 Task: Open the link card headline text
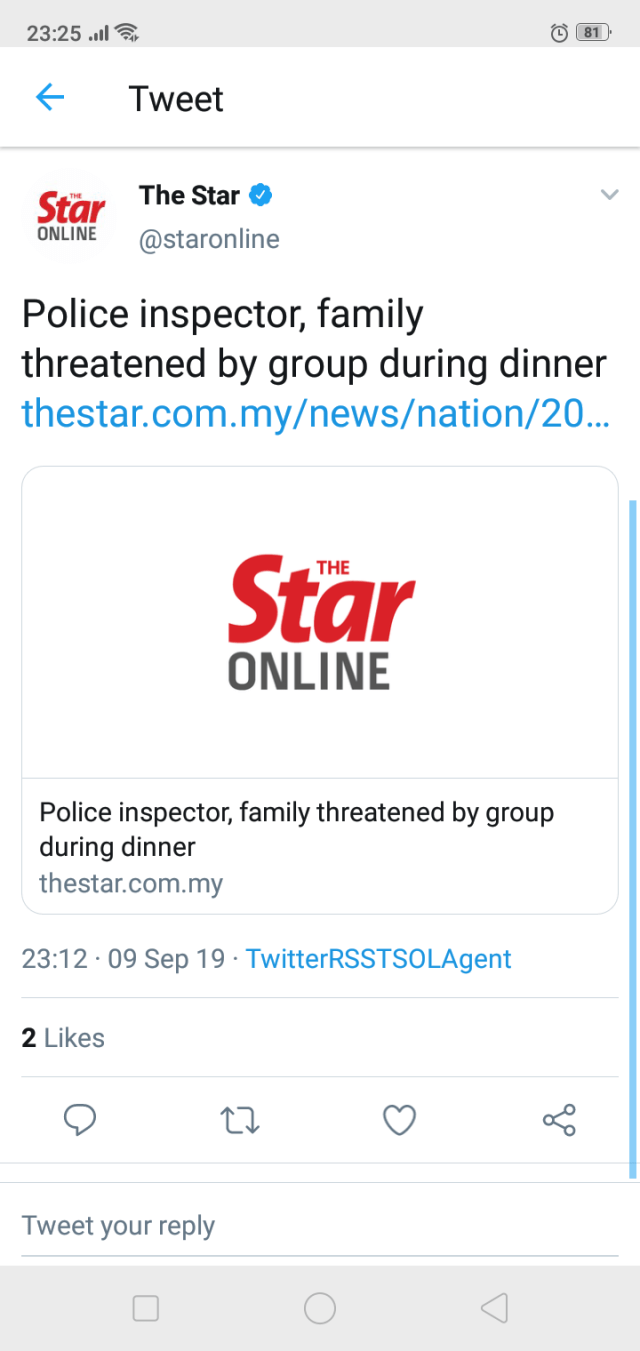tap(296, 829)
